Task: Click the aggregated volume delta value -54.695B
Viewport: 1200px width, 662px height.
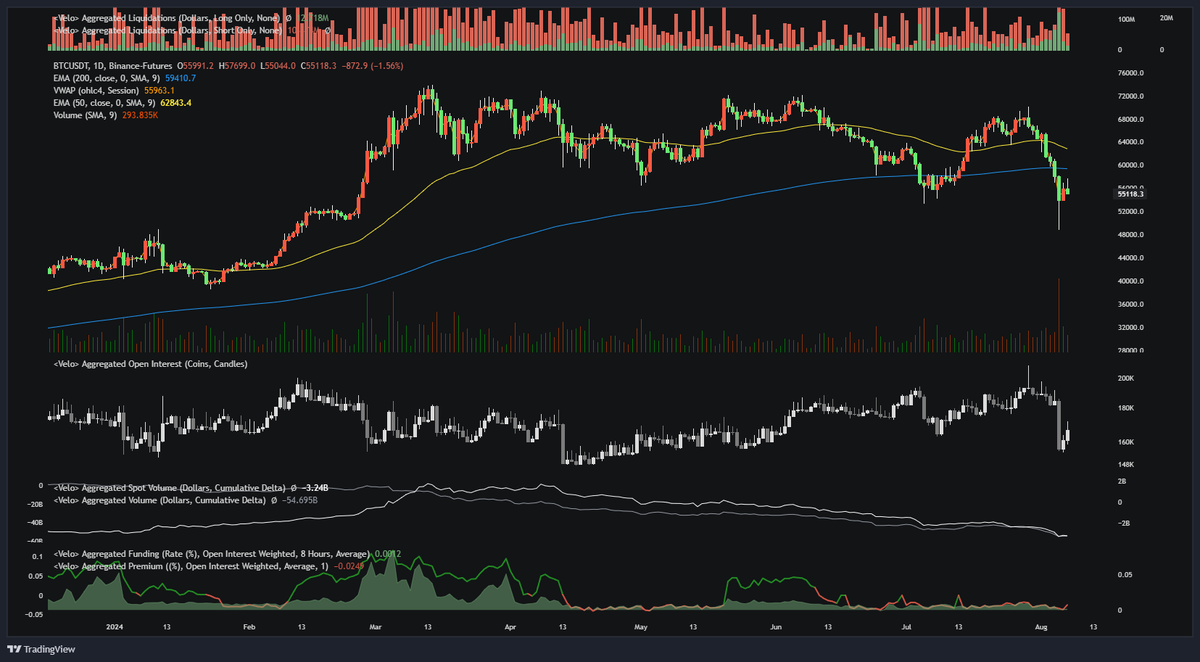Action: pos(301,499)
